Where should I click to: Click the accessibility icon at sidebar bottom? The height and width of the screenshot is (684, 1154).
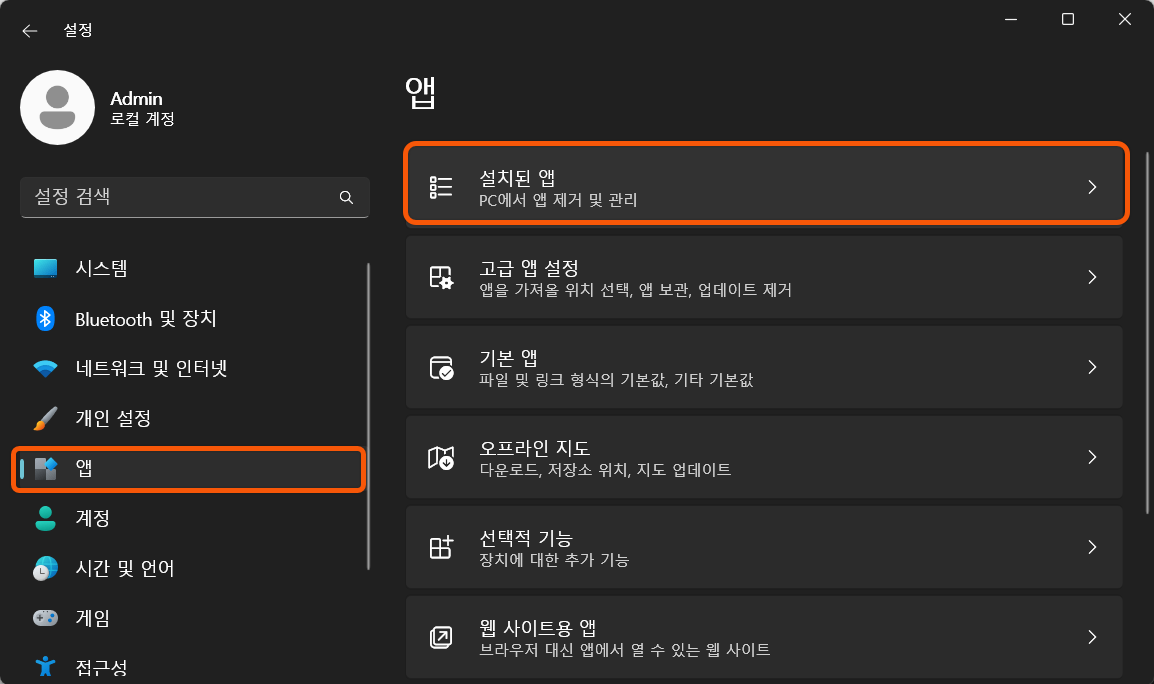(44, 664)
